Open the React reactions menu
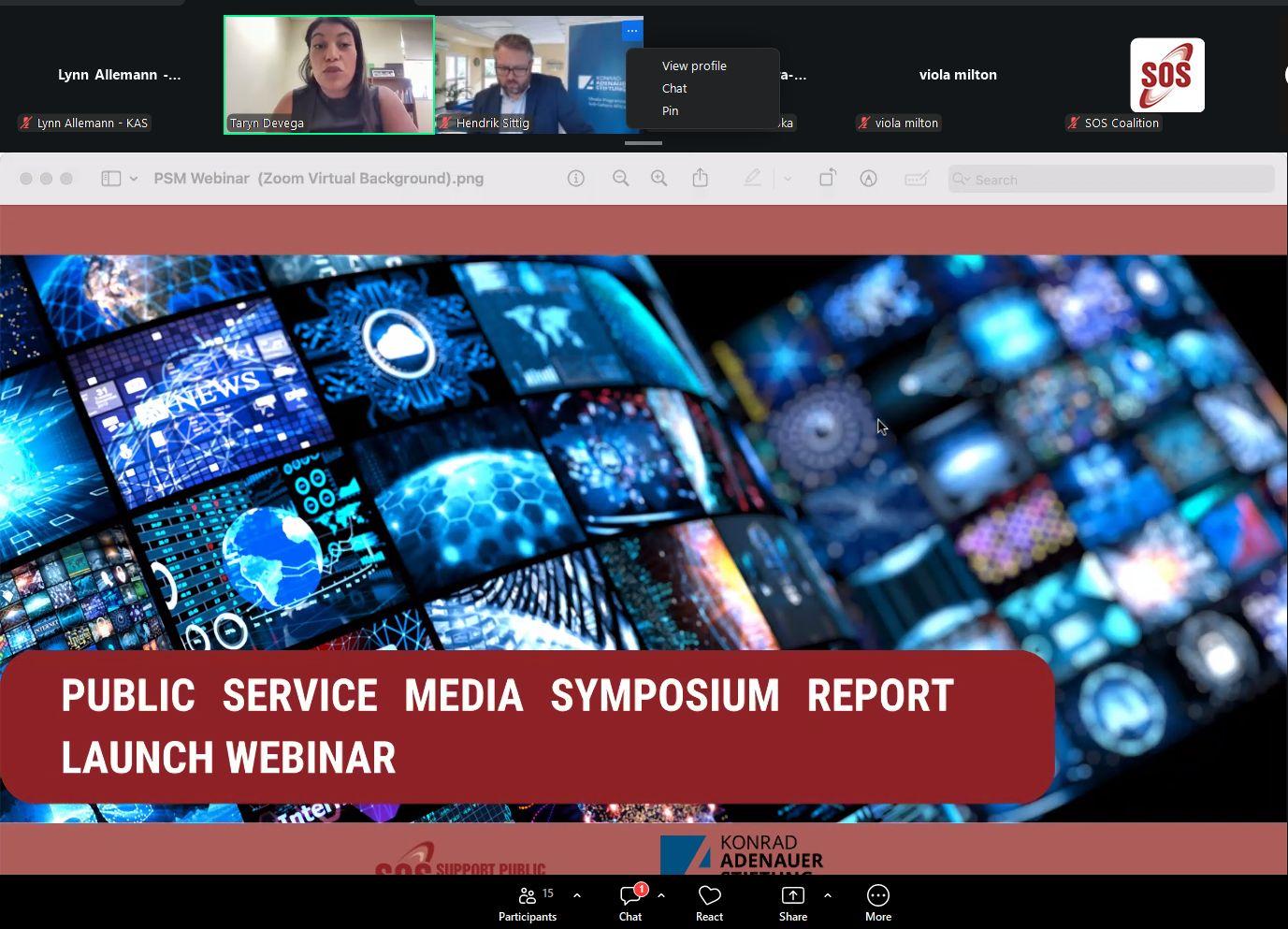 click(709, 901)
